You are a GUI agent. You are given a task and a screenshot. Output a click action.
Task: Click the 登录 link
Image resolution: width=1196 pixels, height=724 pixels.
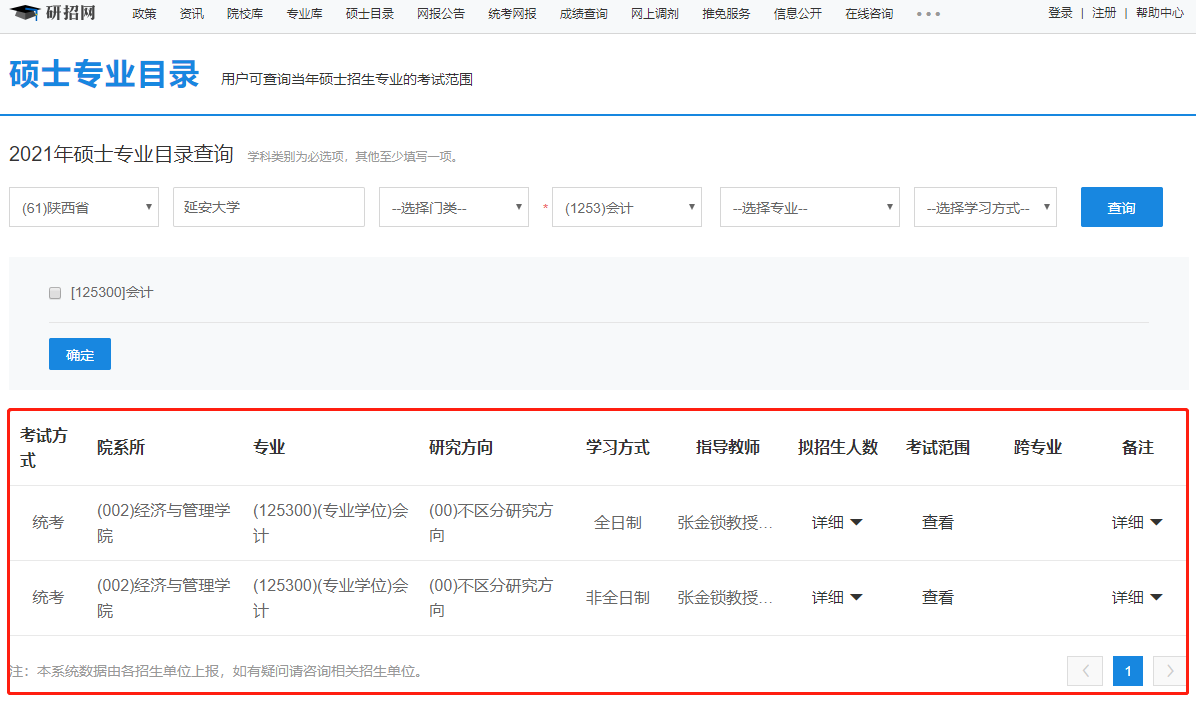pos(1060,13)
